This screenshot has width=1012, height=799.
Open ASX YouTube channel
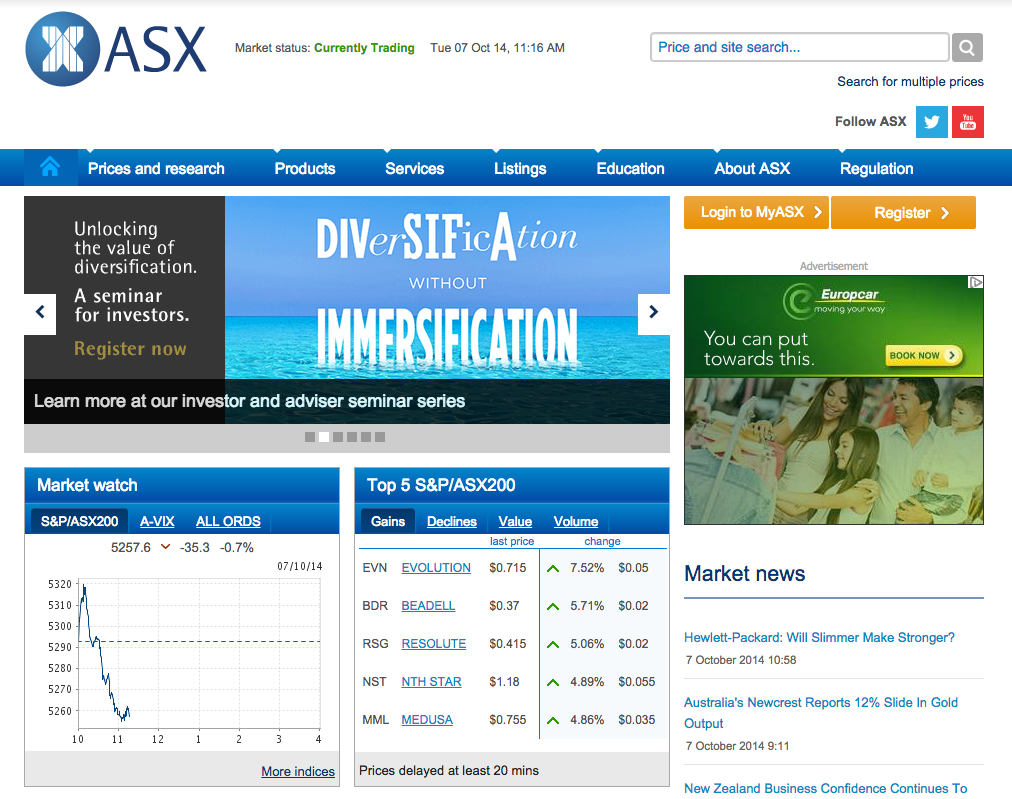pyautogui.click(x=967, y=122)
